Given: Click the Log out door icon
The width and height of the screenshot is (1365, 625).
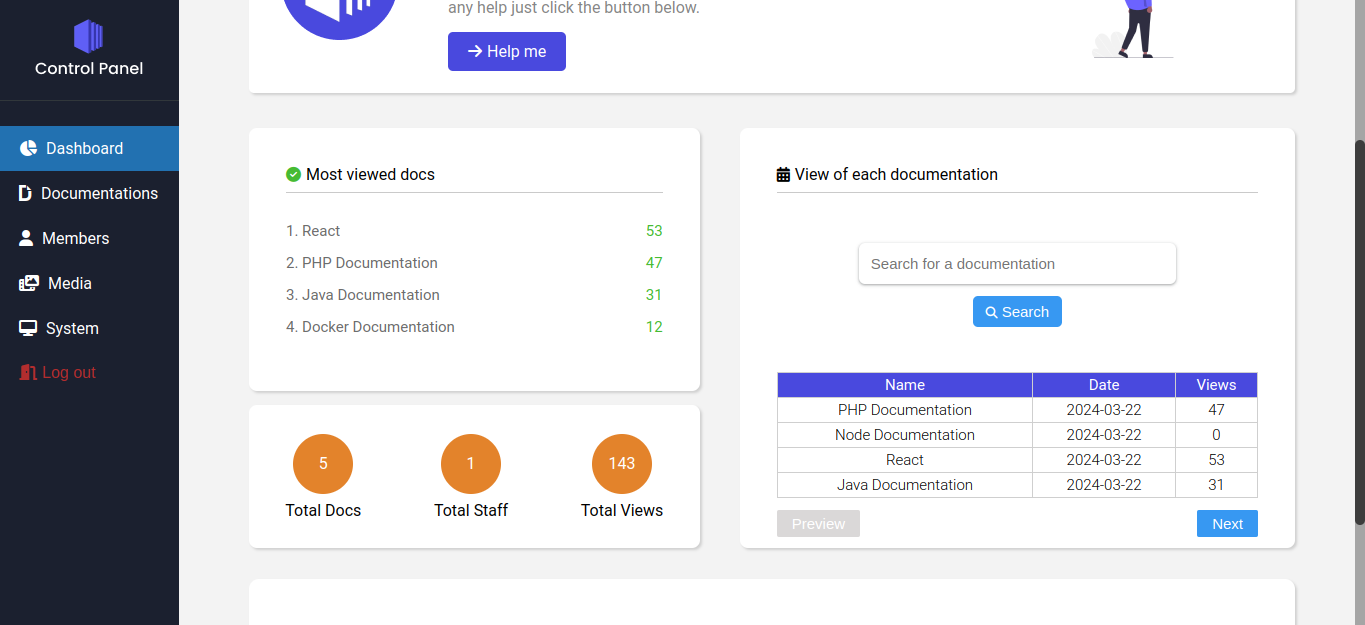Looking at the screenshot, I should [28, 372].
